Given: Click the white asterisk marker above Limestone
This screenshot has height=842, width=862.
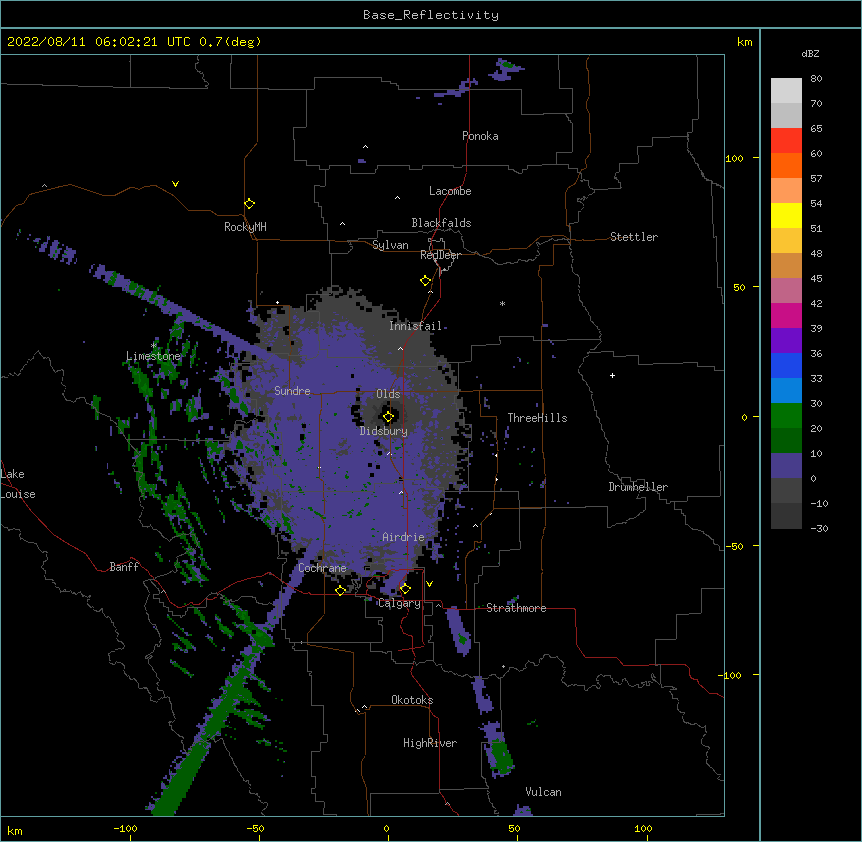Looking at the screenshot, I should 154,345.
